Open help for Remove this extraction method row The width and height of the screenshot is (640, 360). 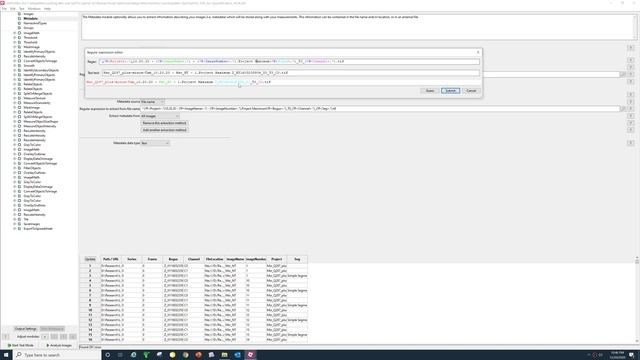pos(631,123)
